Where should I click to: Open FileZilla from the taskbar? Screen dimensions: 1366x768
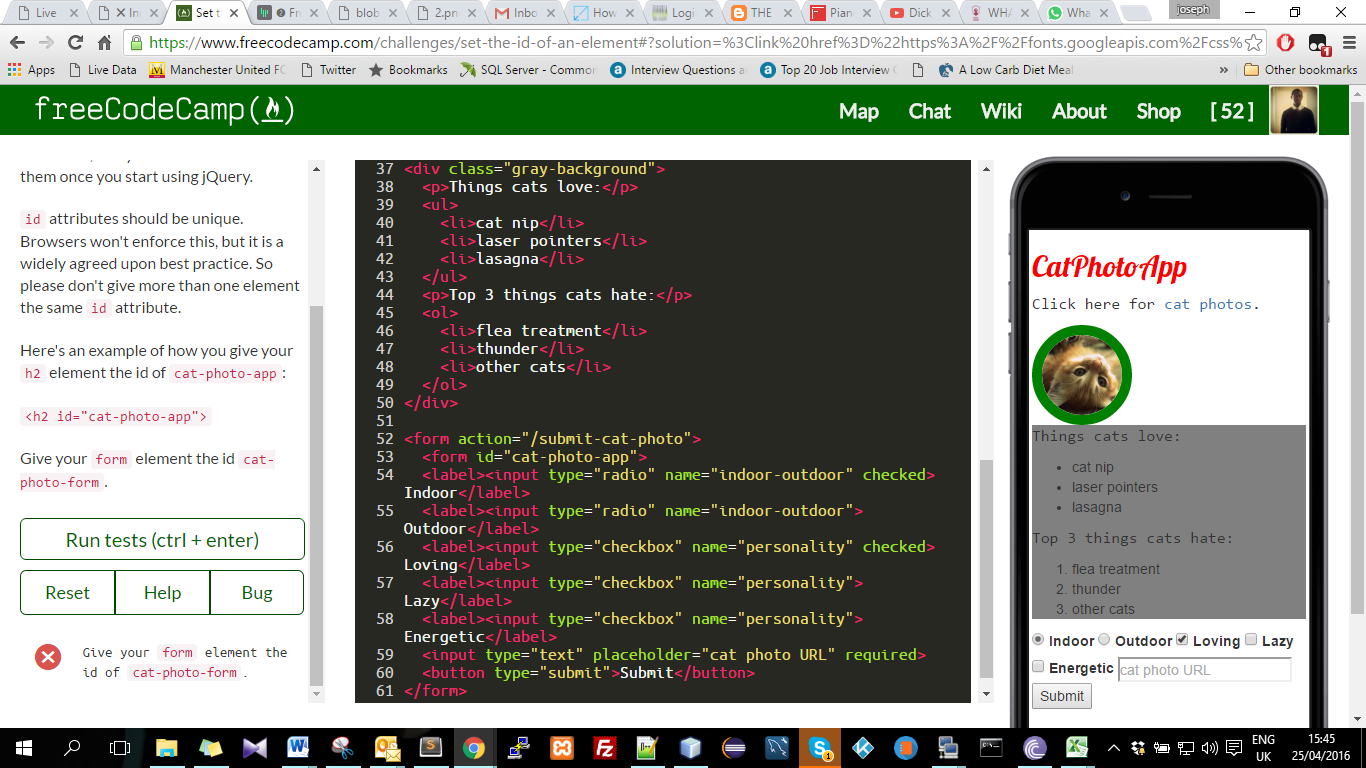tap(603, 747)
